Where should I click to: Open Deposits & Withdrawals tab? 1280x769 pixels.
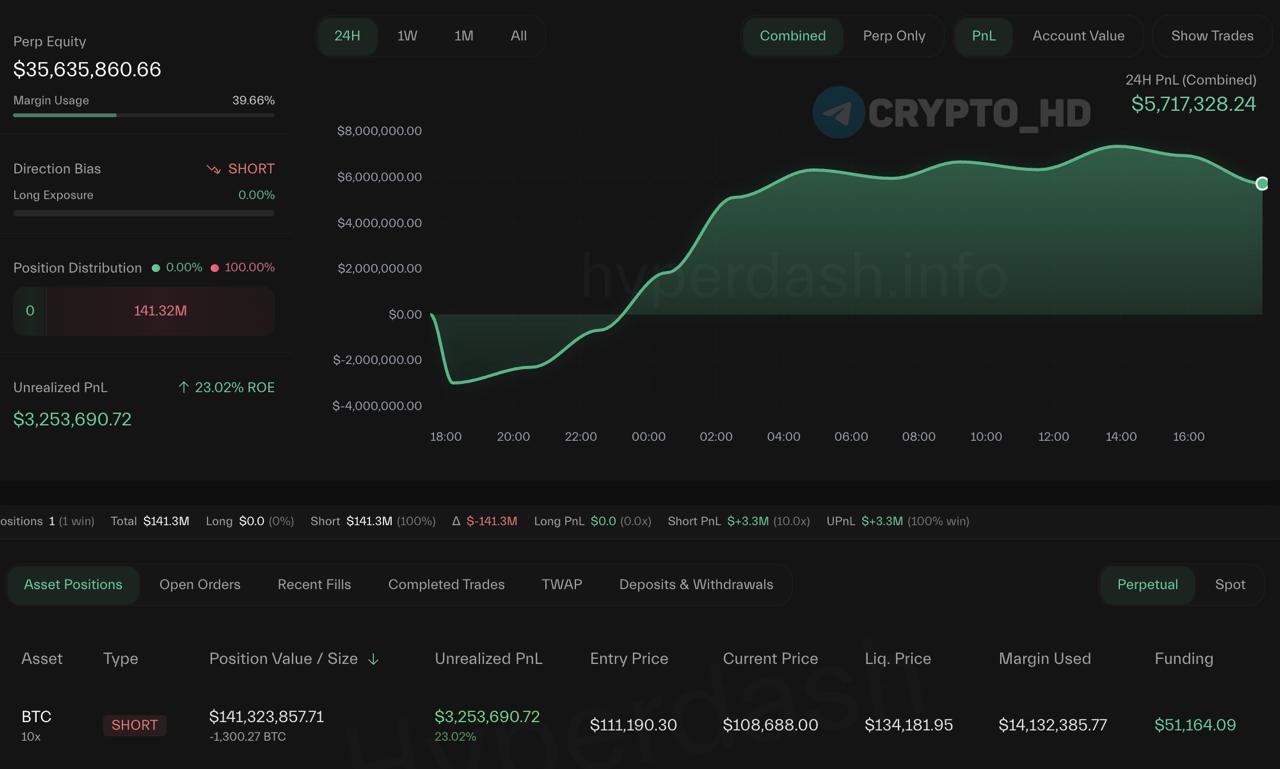[x=696, y=584]
